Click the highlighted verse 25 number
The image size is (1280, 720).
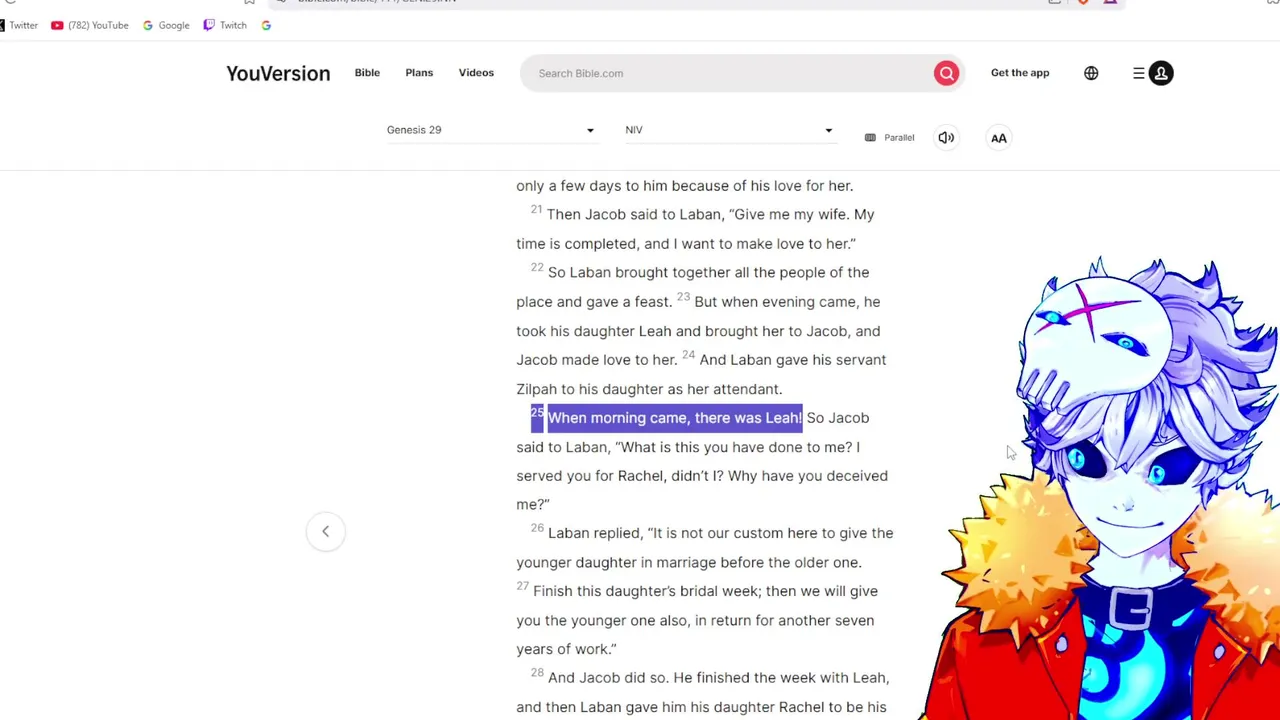tap(537, 414)
